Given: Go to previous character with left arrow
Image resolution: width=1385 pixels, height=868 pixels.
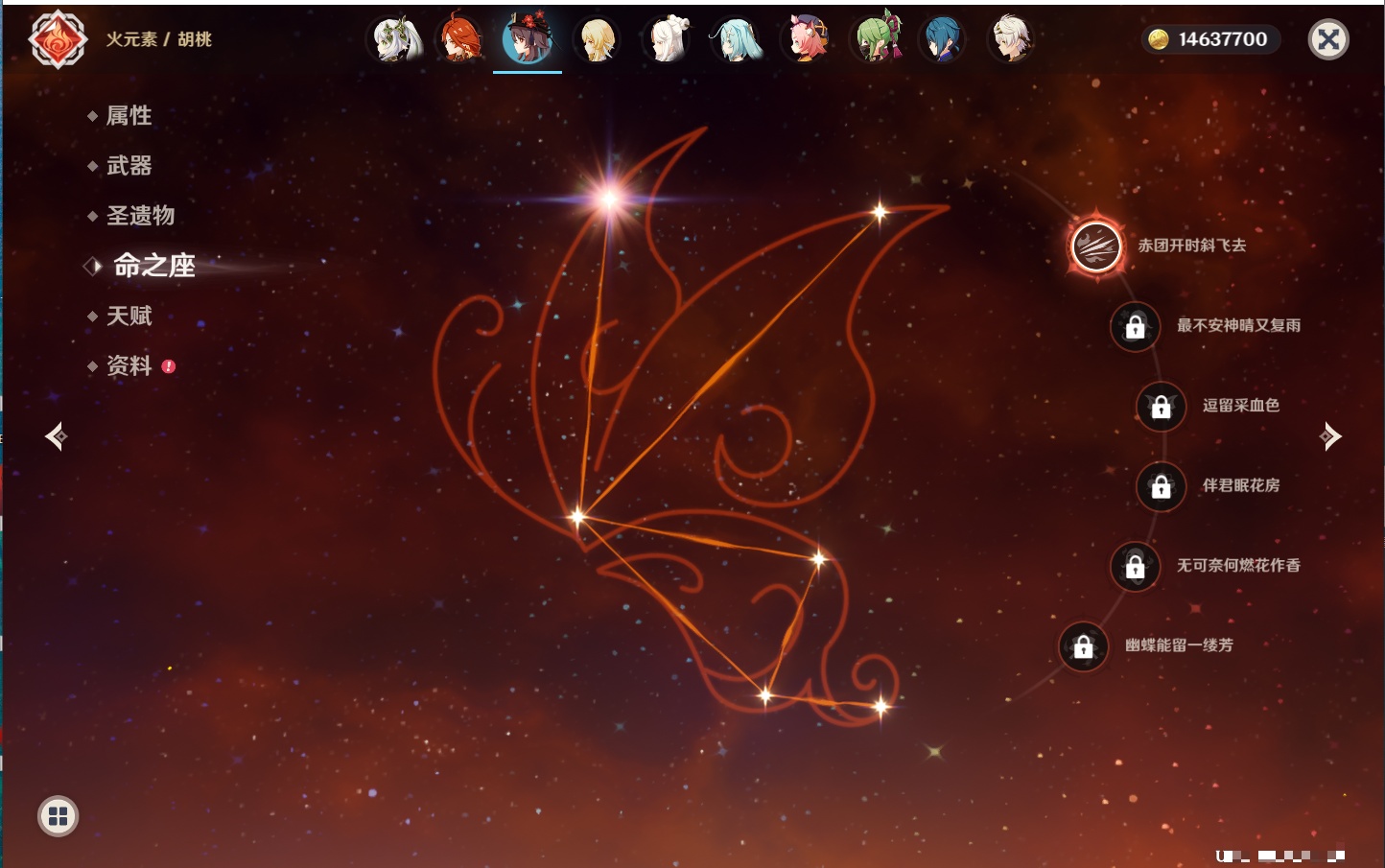Looking at the screenshot, I should (56, 436).
